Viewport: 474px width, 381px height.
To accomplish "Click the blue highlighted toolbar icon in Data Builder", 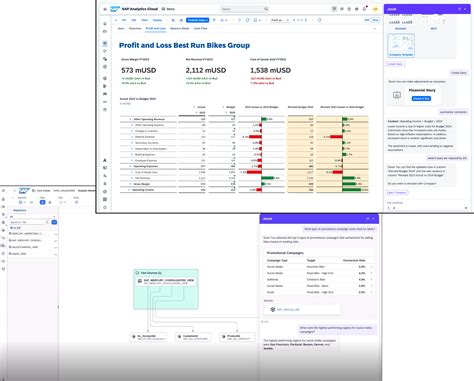I will [42, 202].
